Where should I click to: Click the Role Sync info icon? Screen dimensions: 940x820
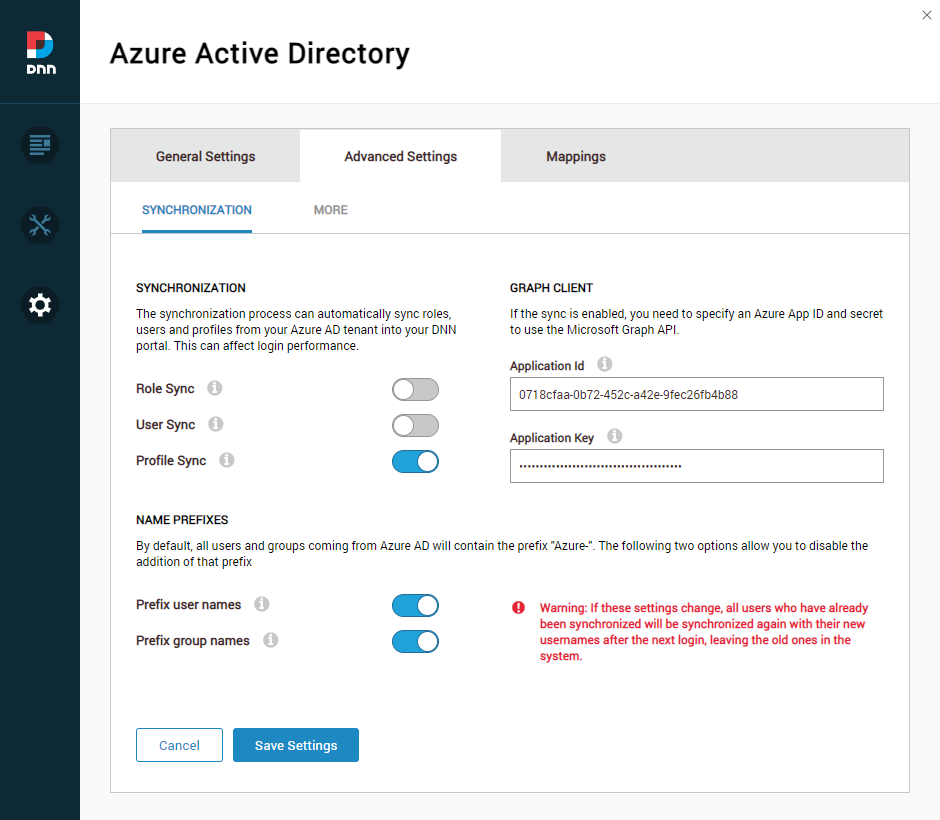pyautogui.click(x=215, y=388)
